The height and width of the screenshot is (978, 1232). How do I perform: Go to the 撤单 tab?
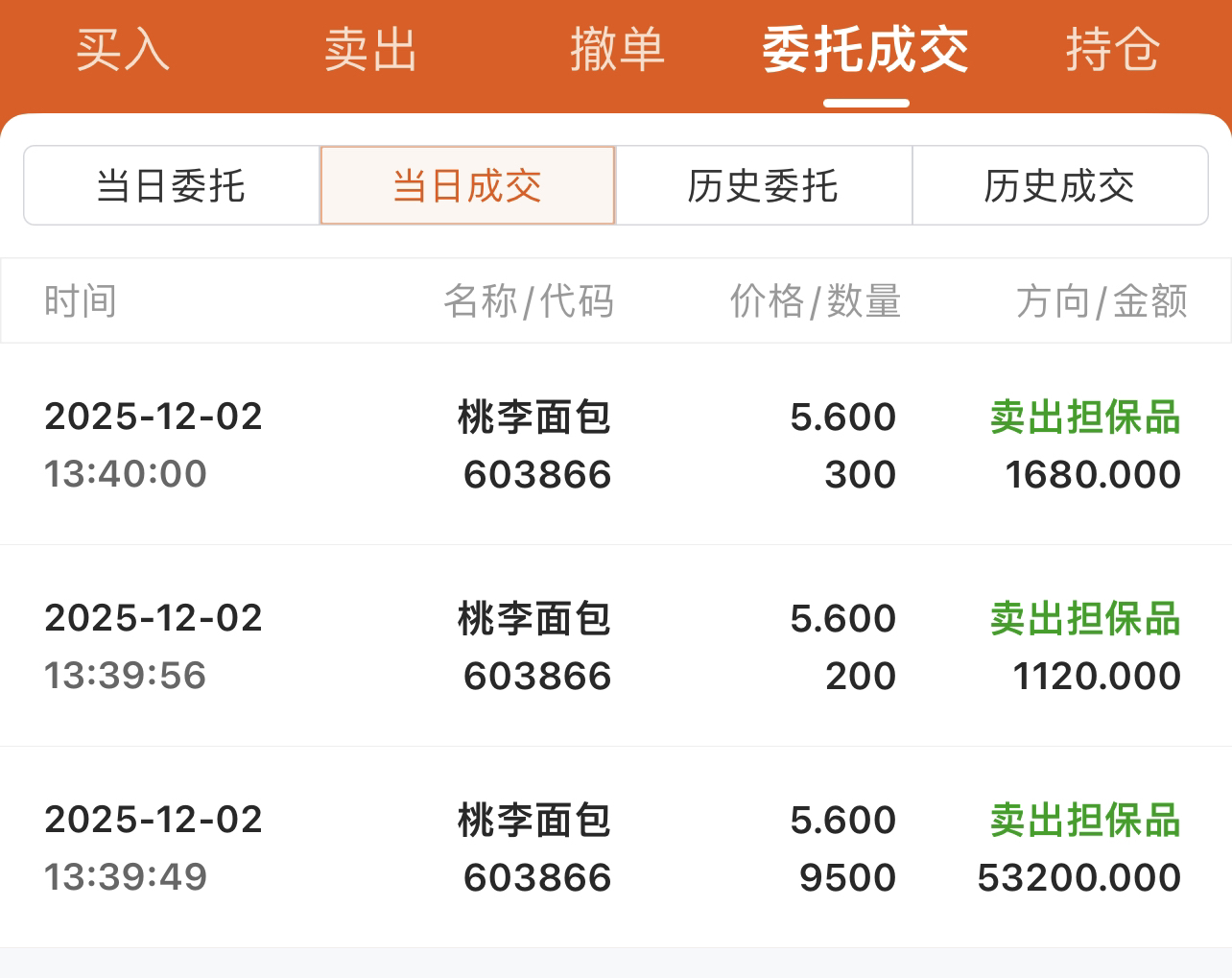coord(617,50)
